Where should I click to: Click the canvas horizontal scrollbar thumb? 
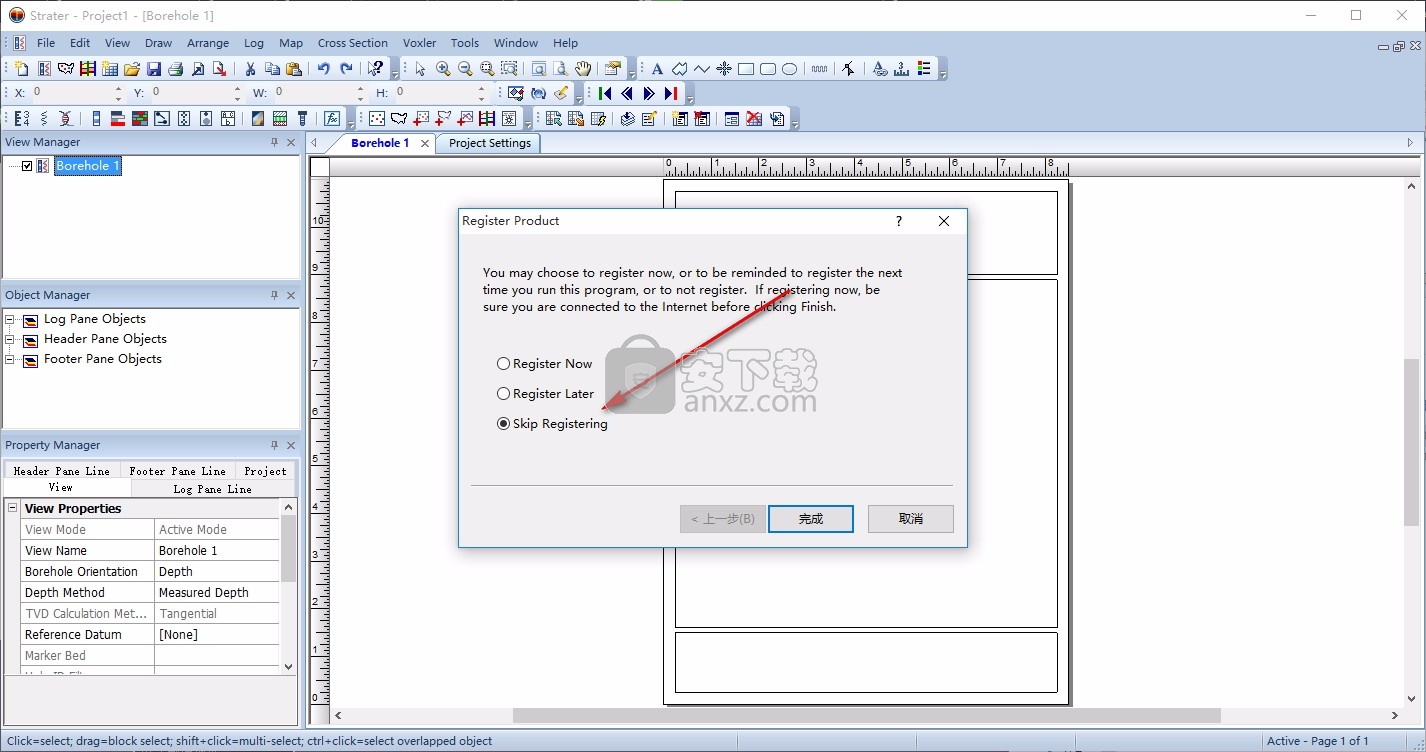(x=866, y=715)
